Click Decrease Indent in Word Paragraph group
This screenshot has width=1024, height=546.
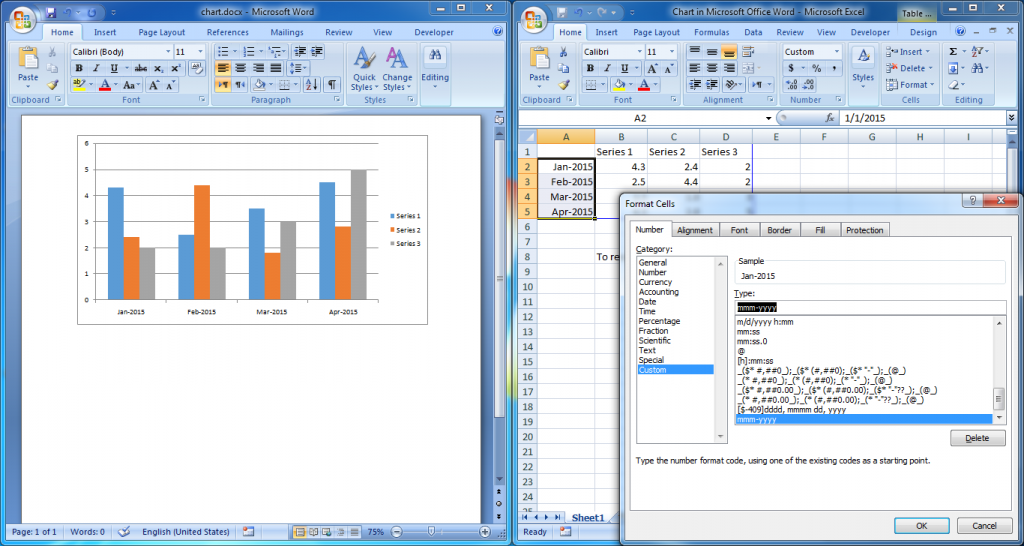coord(300,52)
